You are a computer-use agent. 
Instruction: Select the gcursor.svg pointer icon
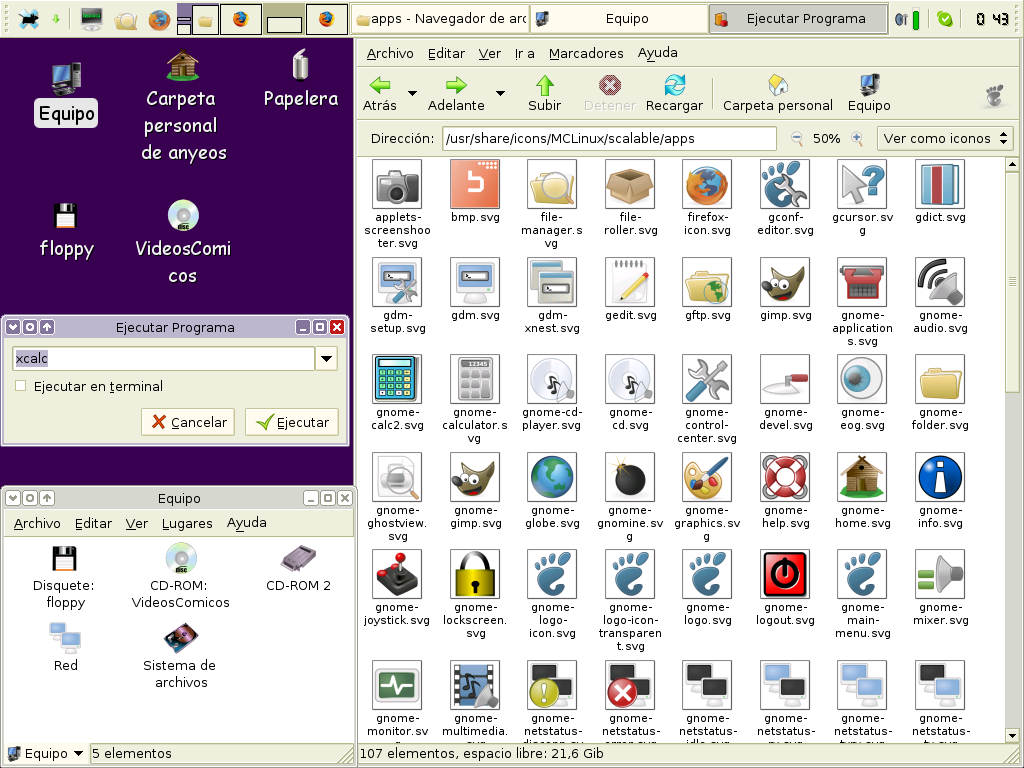coord(862,184)
